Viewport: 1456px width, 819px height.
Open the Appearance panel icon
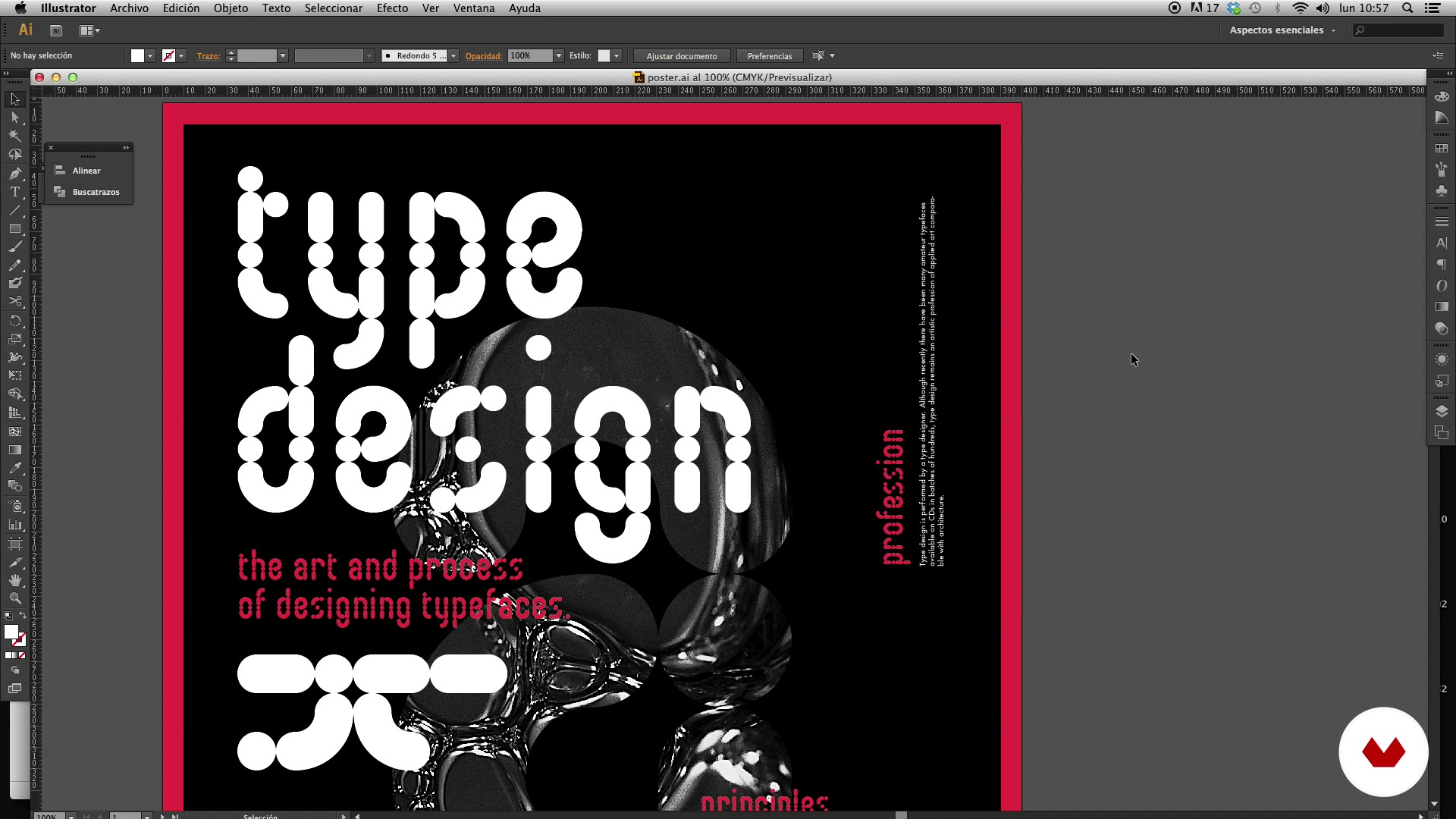click(x=1442, y=359)
